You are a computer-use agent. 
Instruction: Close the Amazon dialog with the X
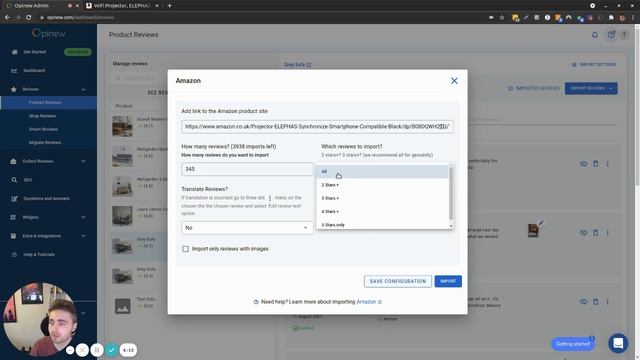pyautogui.click(x=454, y=81)
